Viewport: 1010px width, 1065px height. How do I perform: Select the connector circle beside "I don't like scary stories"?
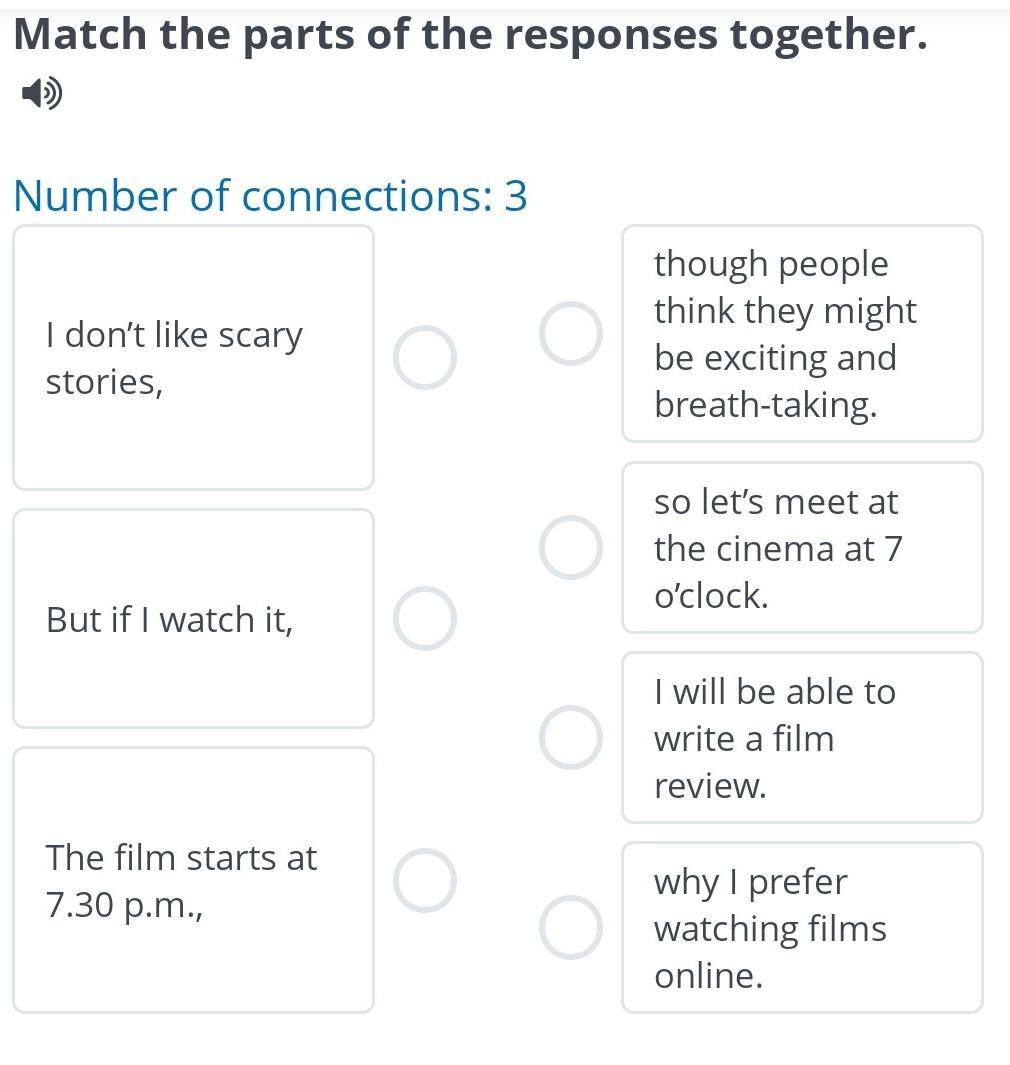point(425,357)
